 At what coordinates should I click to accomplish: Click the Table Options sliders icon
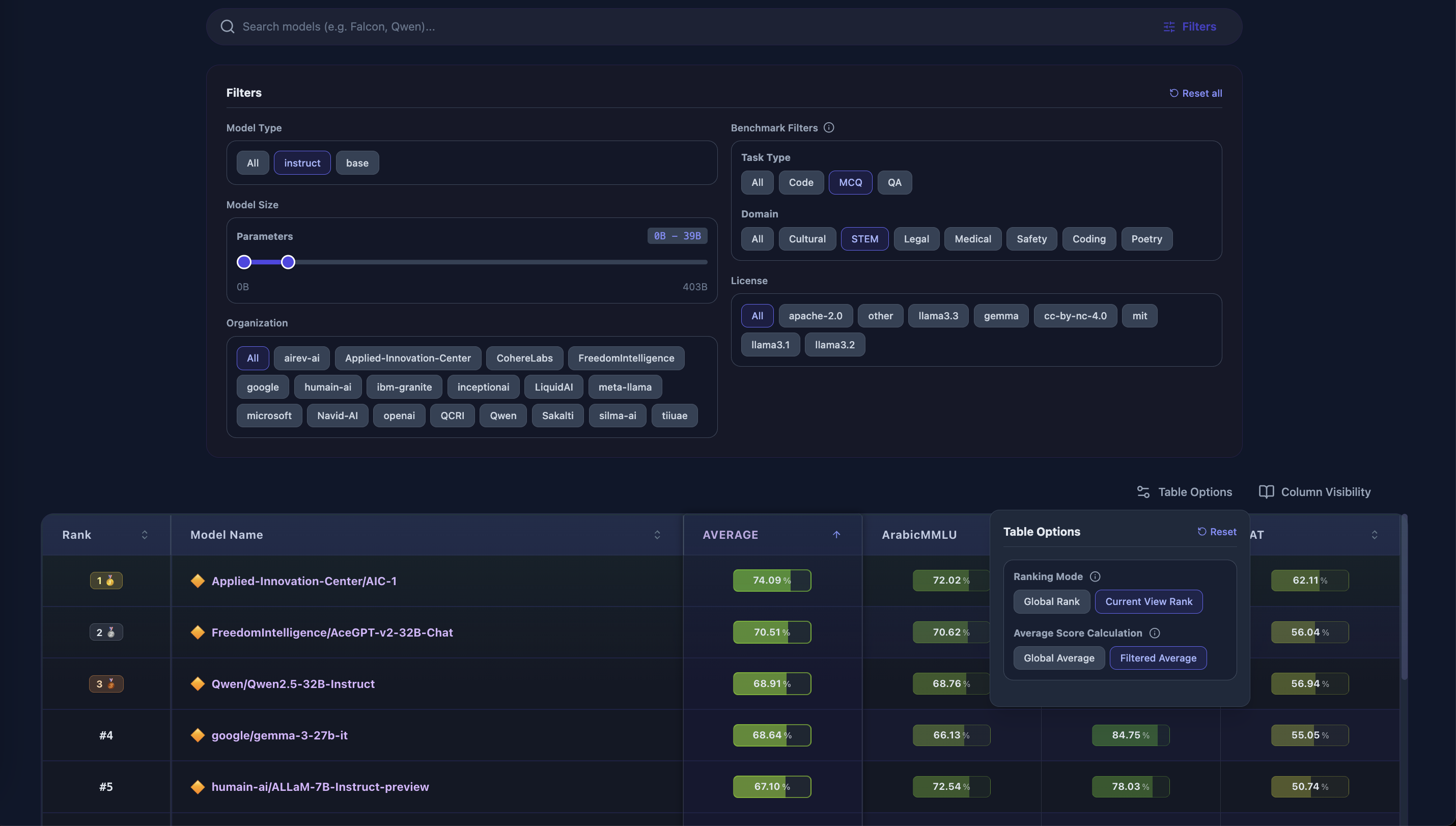click(1143, 492)
